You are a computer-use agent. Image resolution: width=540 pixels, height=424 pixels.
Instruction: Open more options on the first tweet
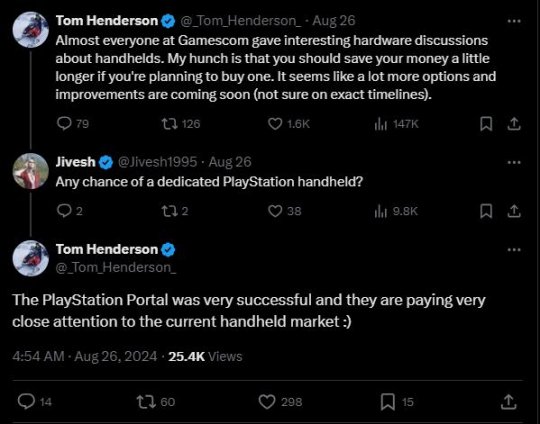[514, 21]
